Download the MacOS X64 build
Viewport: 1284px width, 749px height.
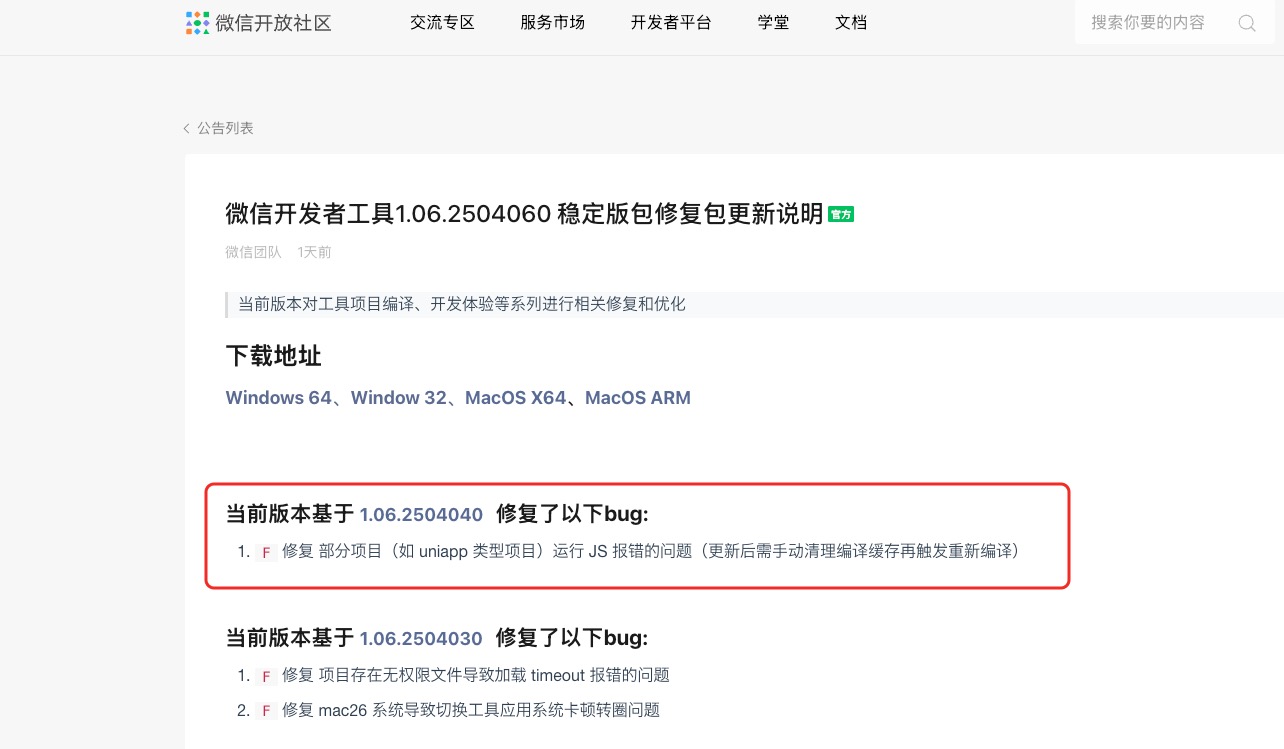pyautogui.click(x=515, y=398)
